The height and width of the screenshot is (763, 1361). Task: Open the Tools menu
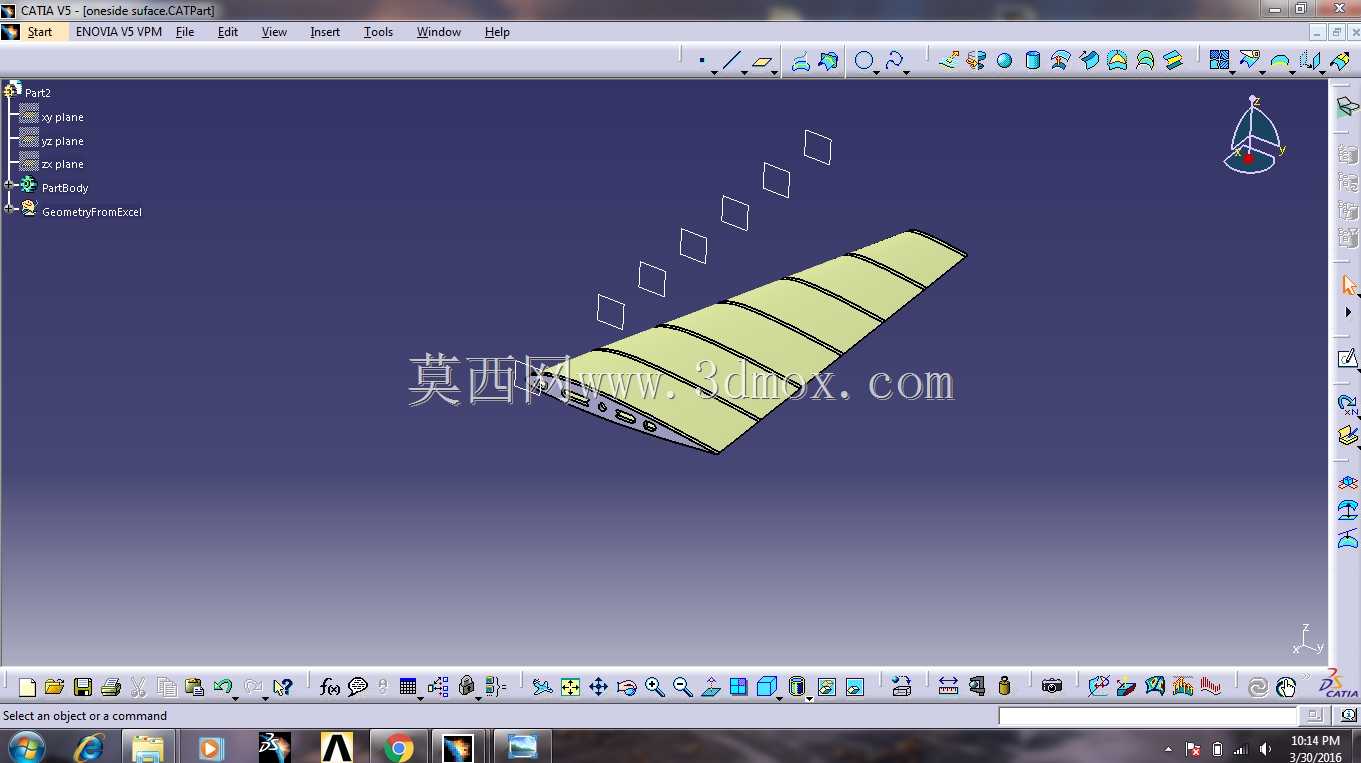(378, 32)
